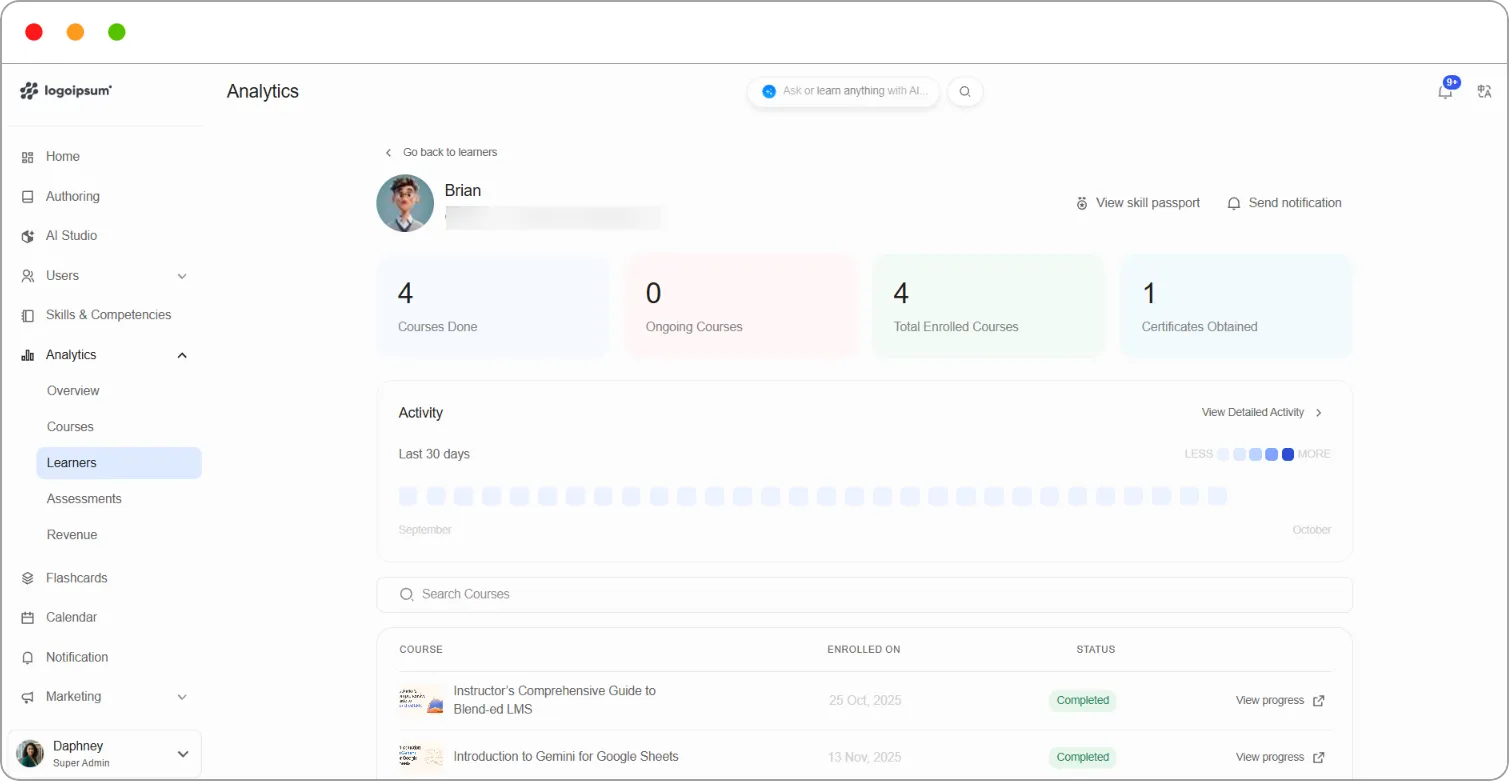Click the language translate icon
This screenshot has height=781, width=1509.
(x=1484, y=91)
